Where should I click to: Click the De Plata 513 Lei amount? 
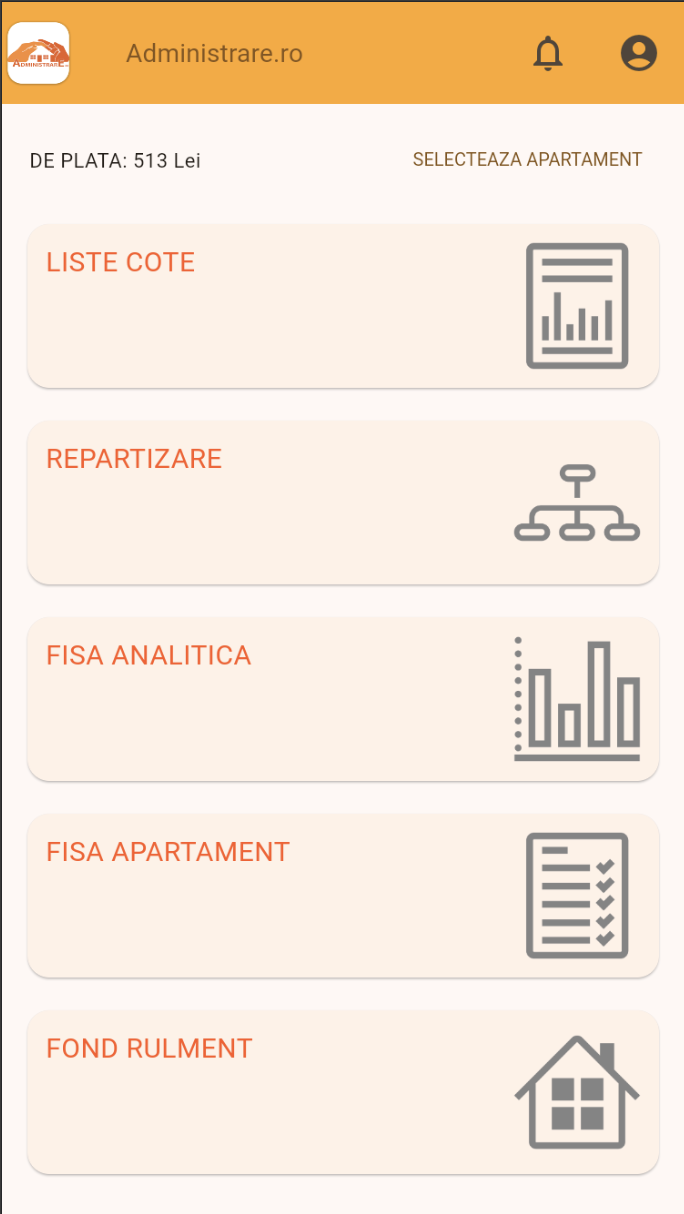tap(115, 161)
